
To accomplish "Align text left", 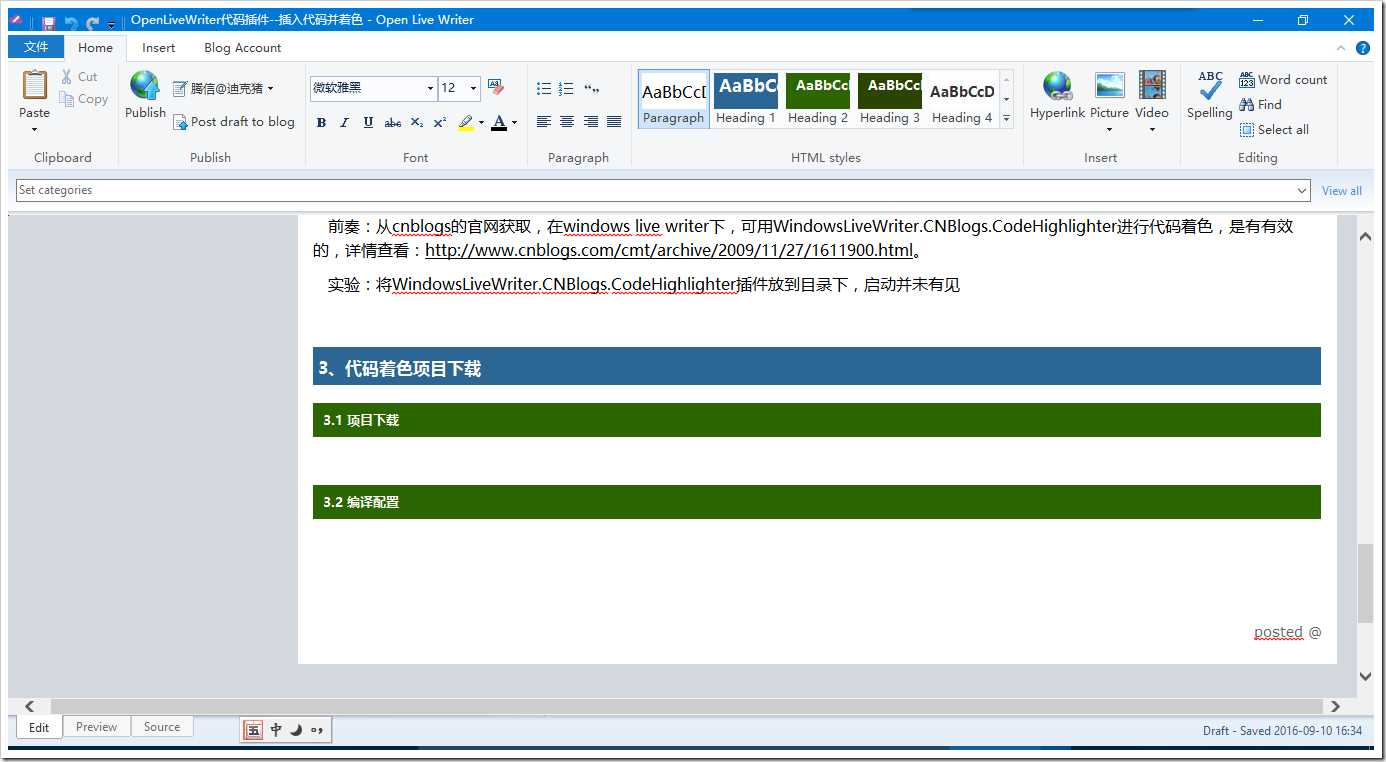I will 544,122.
